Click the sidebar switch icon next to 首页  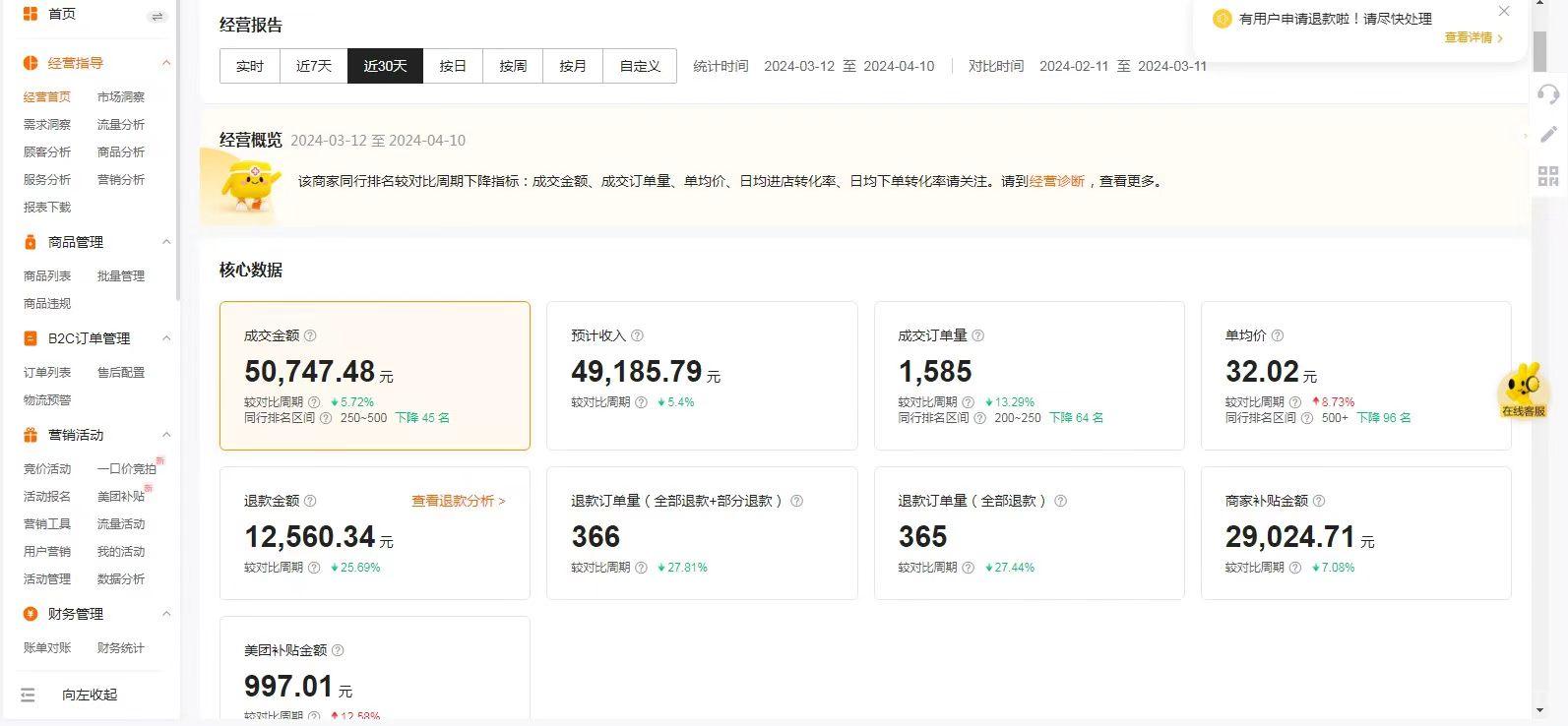157,16
